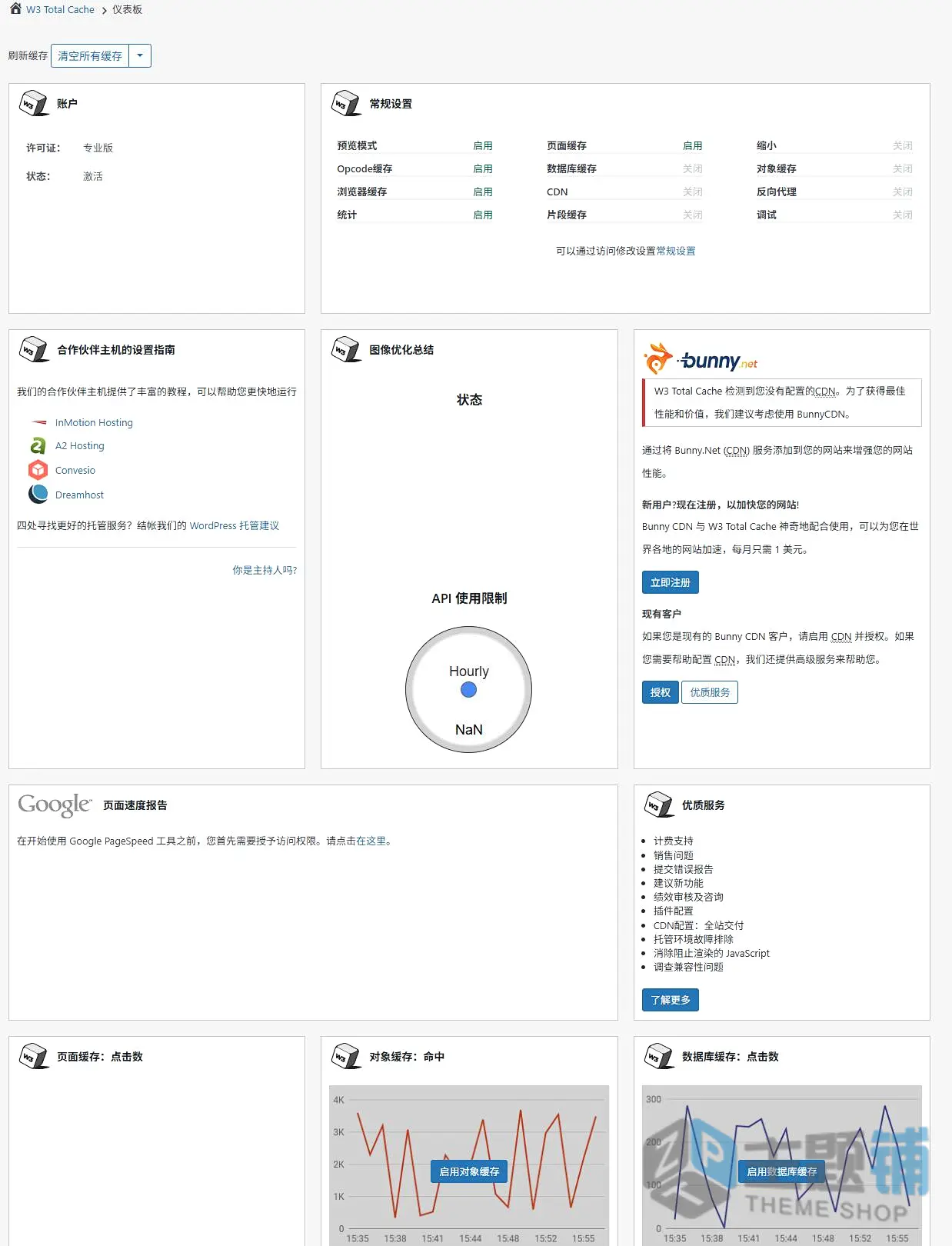Click the Dreamhost logo icon
Viewport: 952px width, 1246px height.
pyautogui.click(x=38, y=494)
